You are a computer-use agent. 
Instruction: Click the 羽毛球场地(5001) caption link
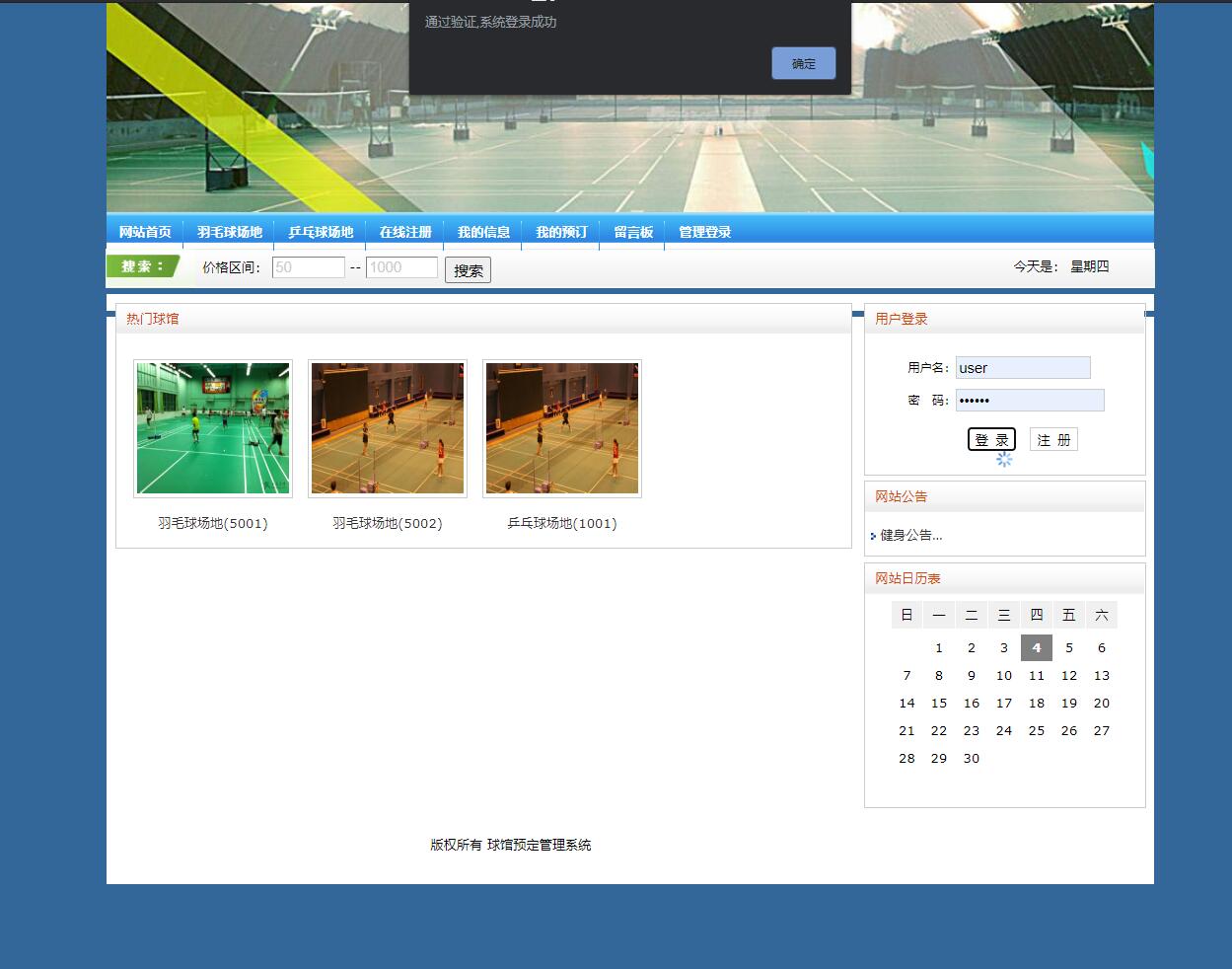(x=213, y=523)
